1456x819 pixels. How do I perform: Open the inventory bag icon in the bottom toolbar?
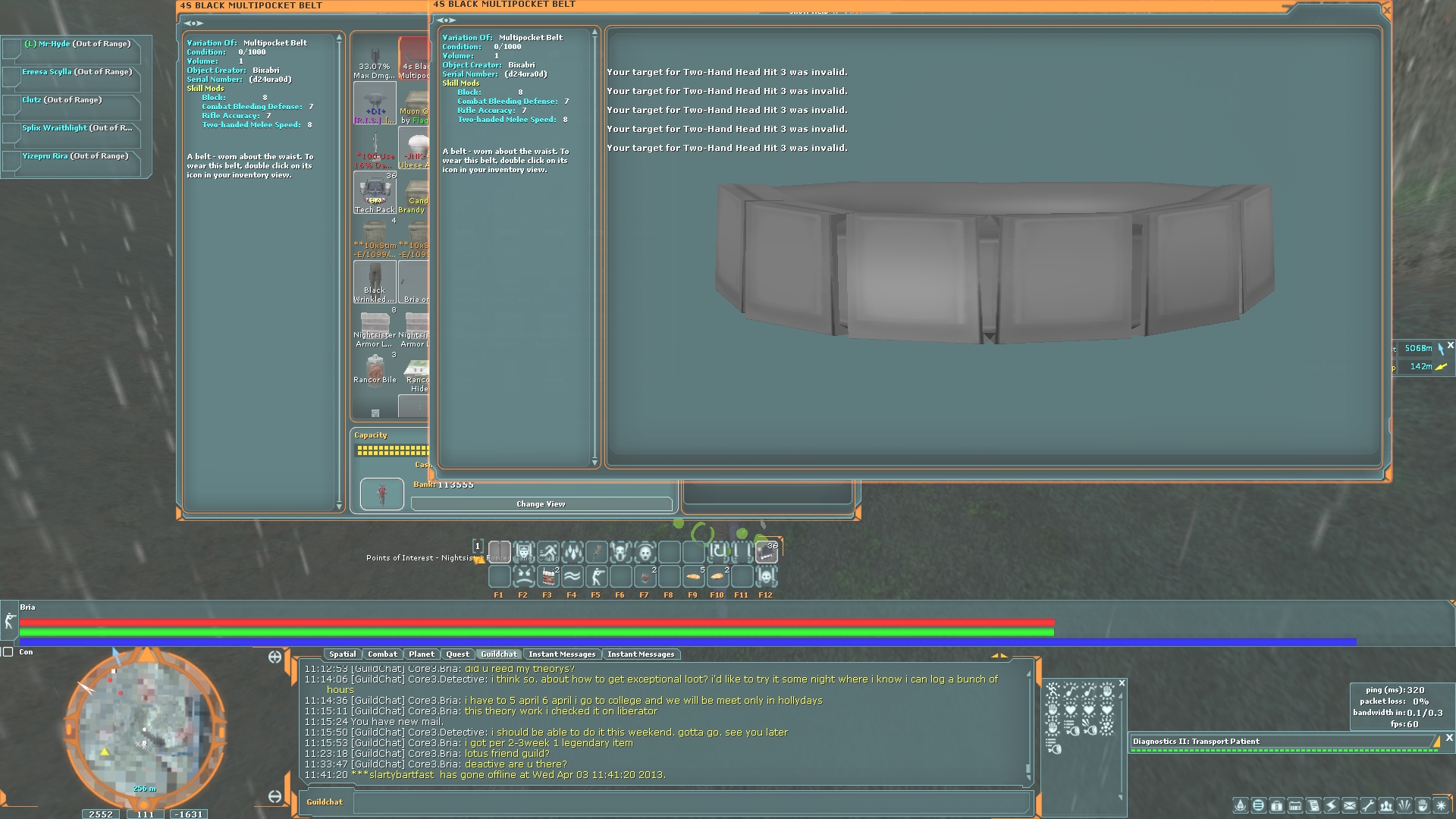tap(1276, 805)
